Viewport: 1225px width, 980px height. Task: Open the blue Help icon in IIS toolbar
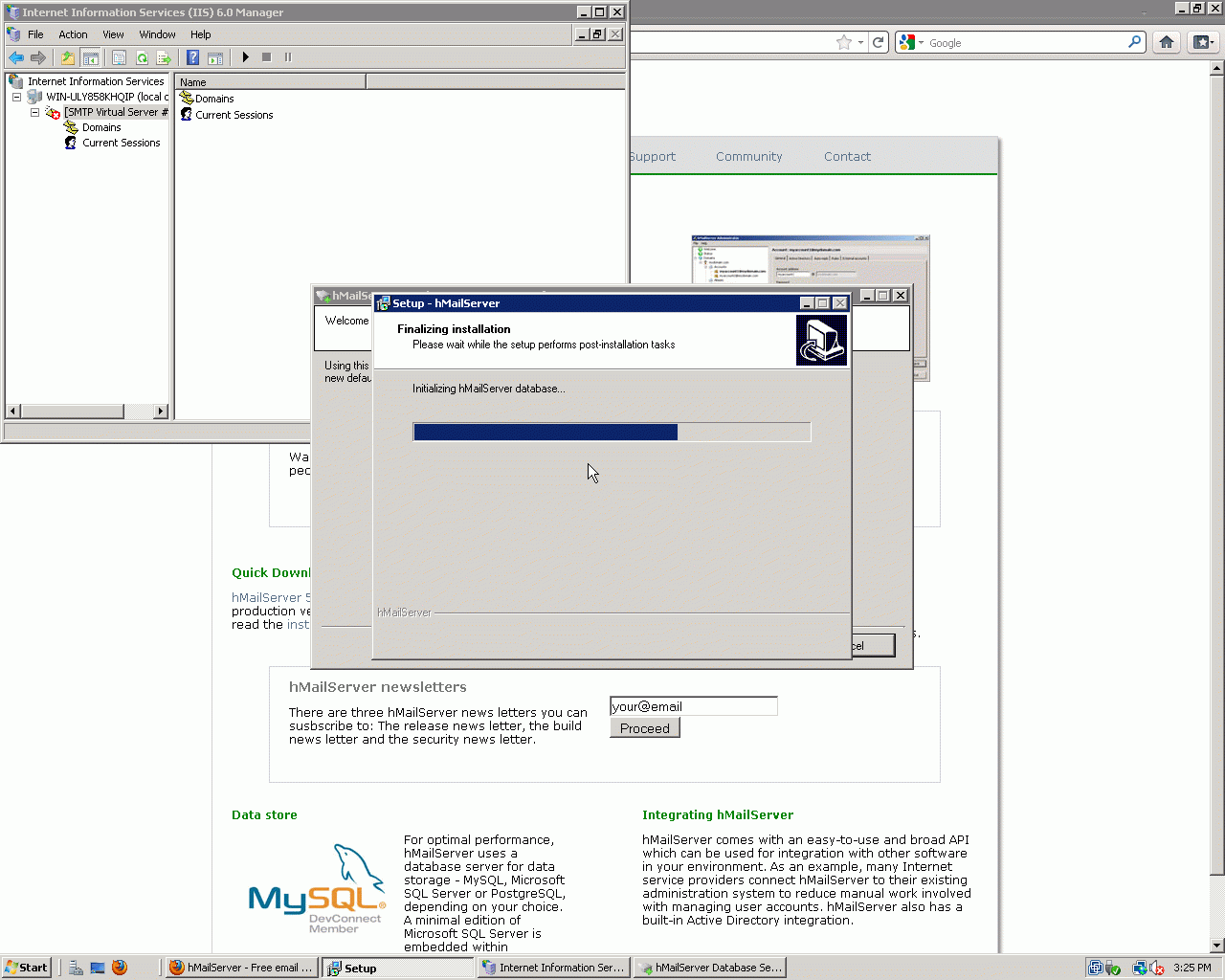click(192, 57)
